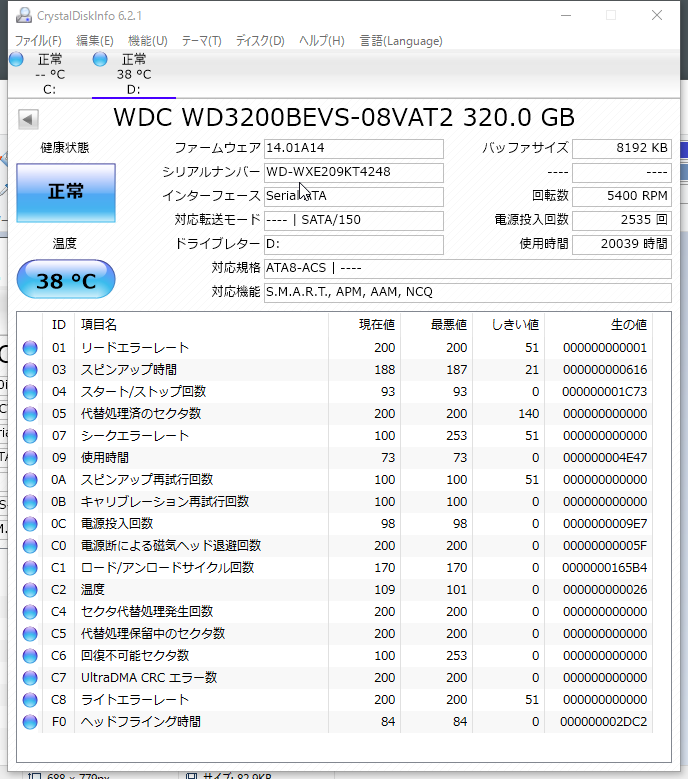688x779 pixels.
Task: Select raw value 000000004E47
Action: click(x=605, y=458)
